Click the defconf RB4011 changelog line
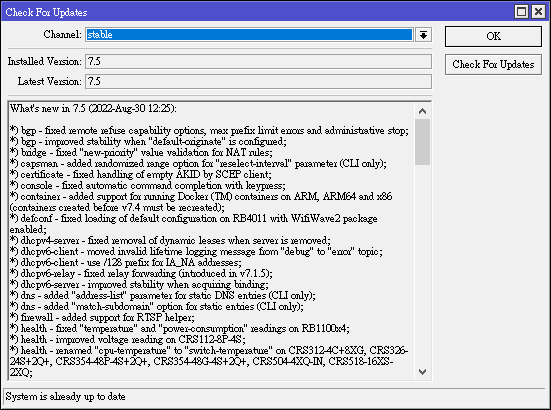 coord(194,224)
